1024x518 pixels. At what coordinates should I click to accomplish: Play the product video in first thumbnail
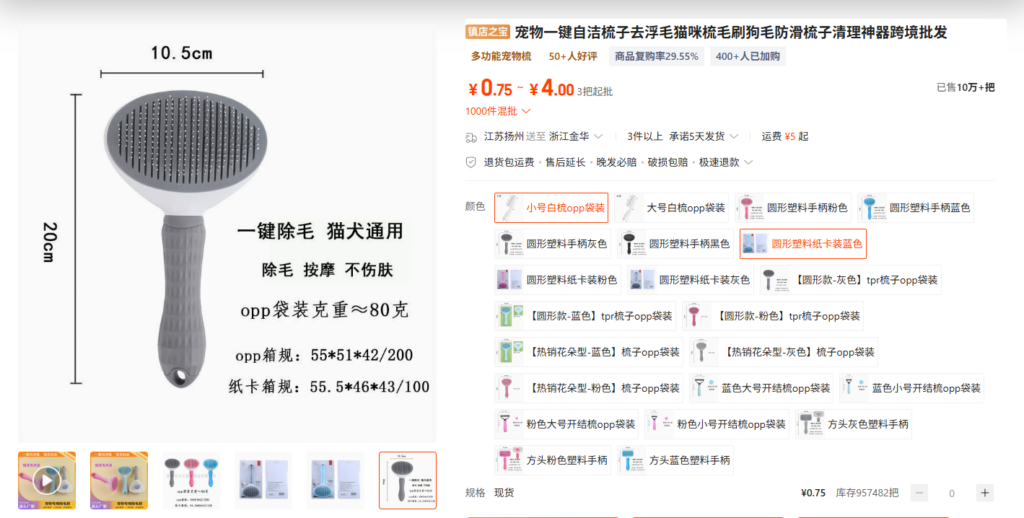46,481
